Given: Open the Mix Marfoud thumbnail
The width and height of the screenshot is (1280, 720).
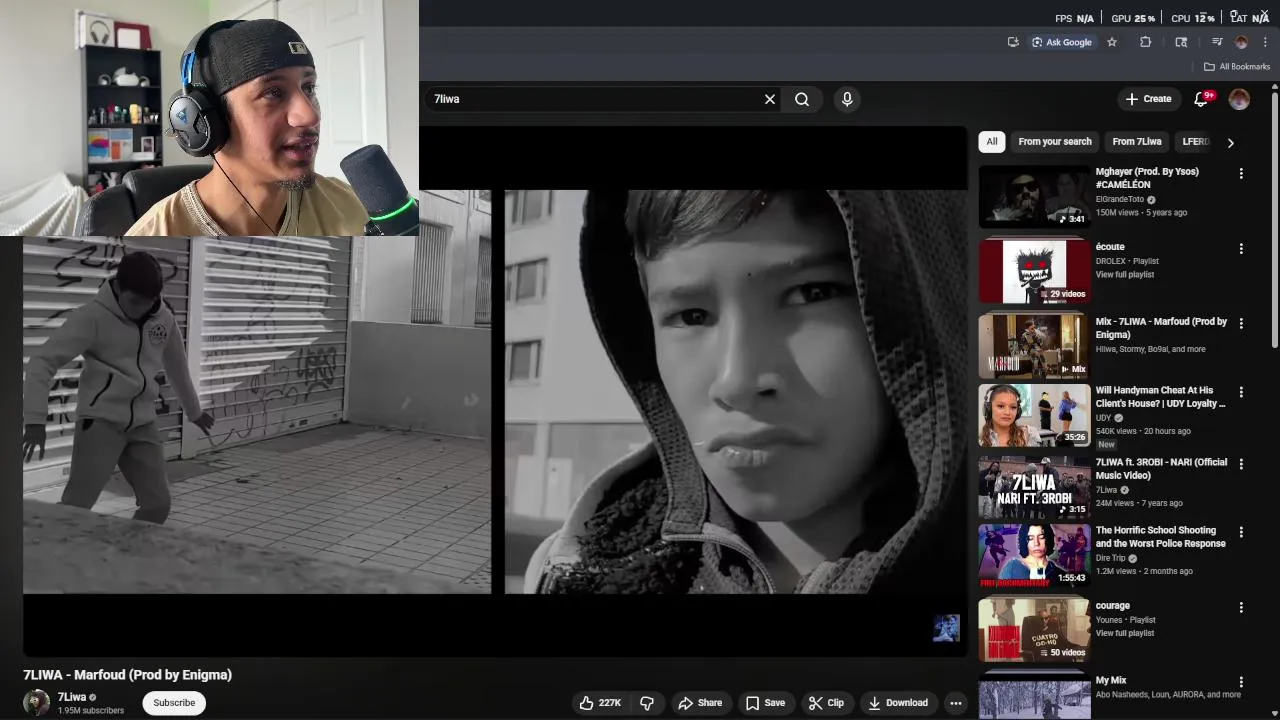Looking at the screenshot, I should [x=1034, y=346].
